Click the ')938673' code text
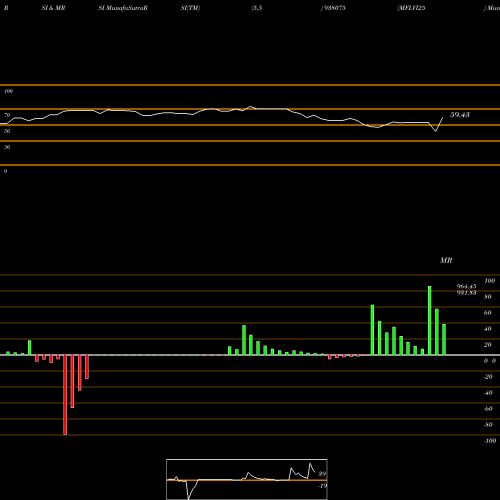 point(333,8)
